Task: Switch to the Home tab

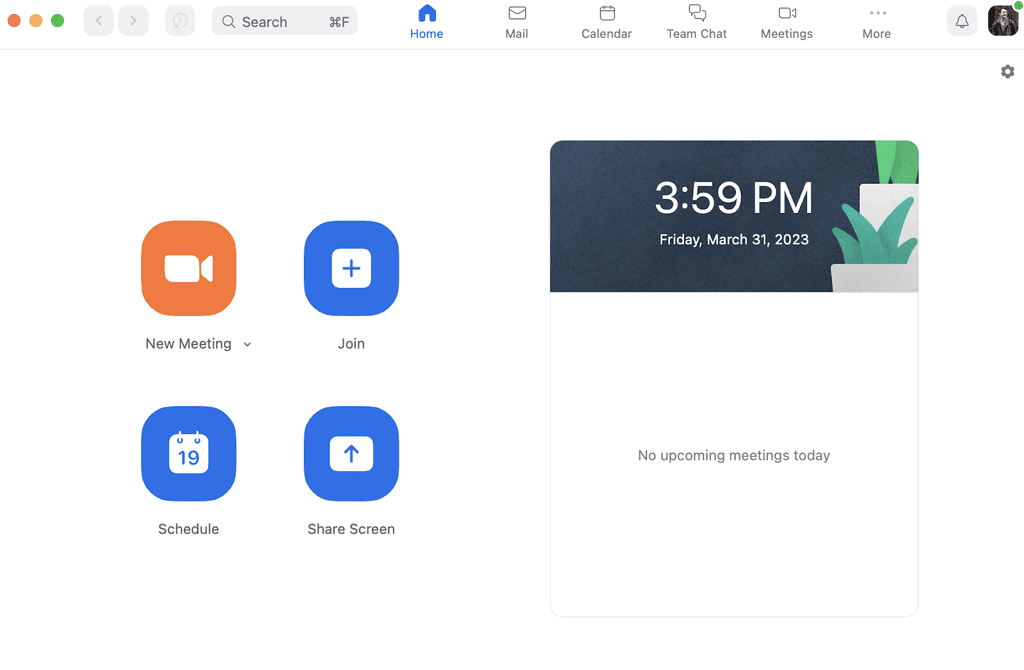Action: click(426, 21)
